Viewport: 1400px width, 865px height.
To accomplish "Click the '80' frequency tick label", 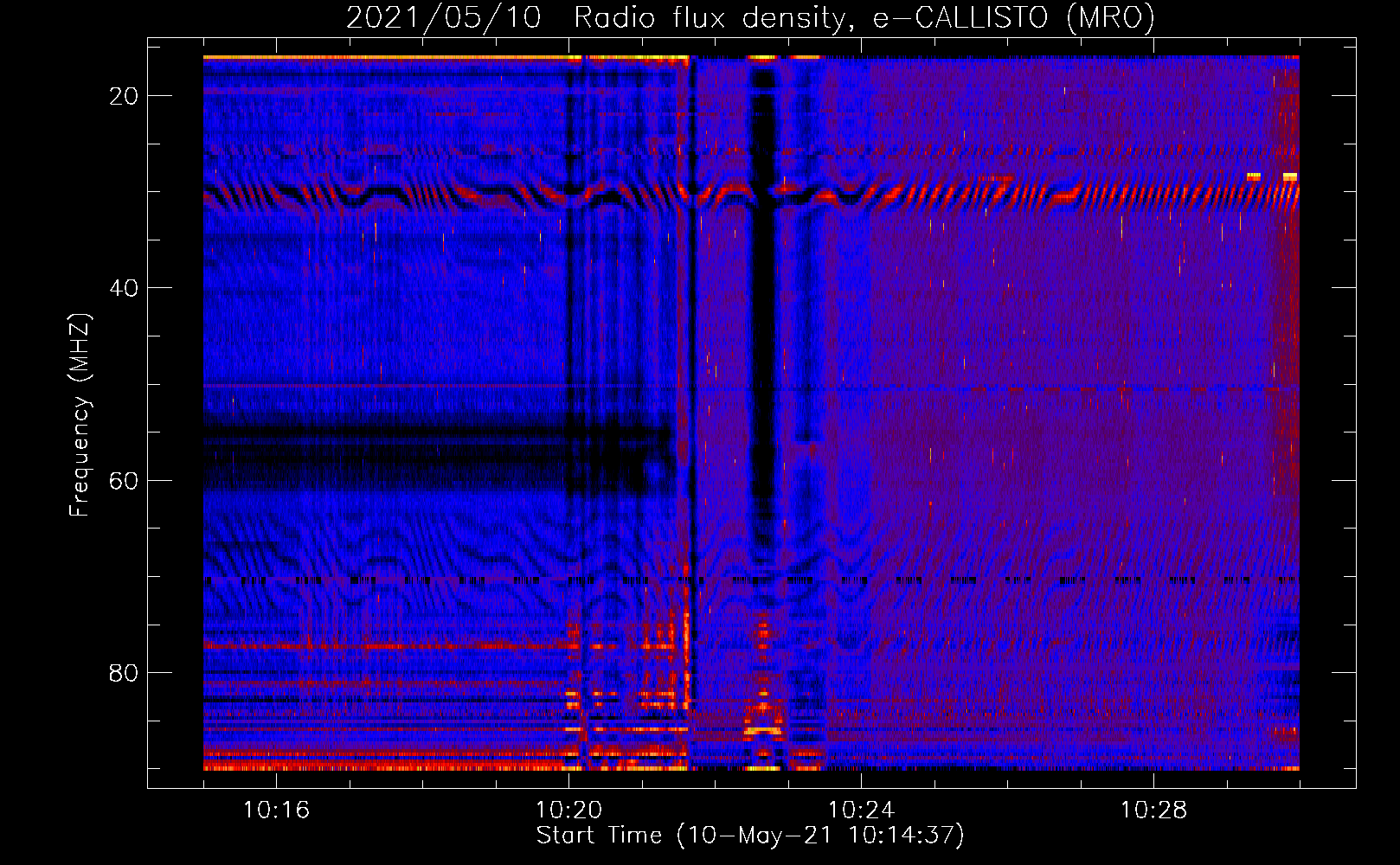I will pos(124,672).
